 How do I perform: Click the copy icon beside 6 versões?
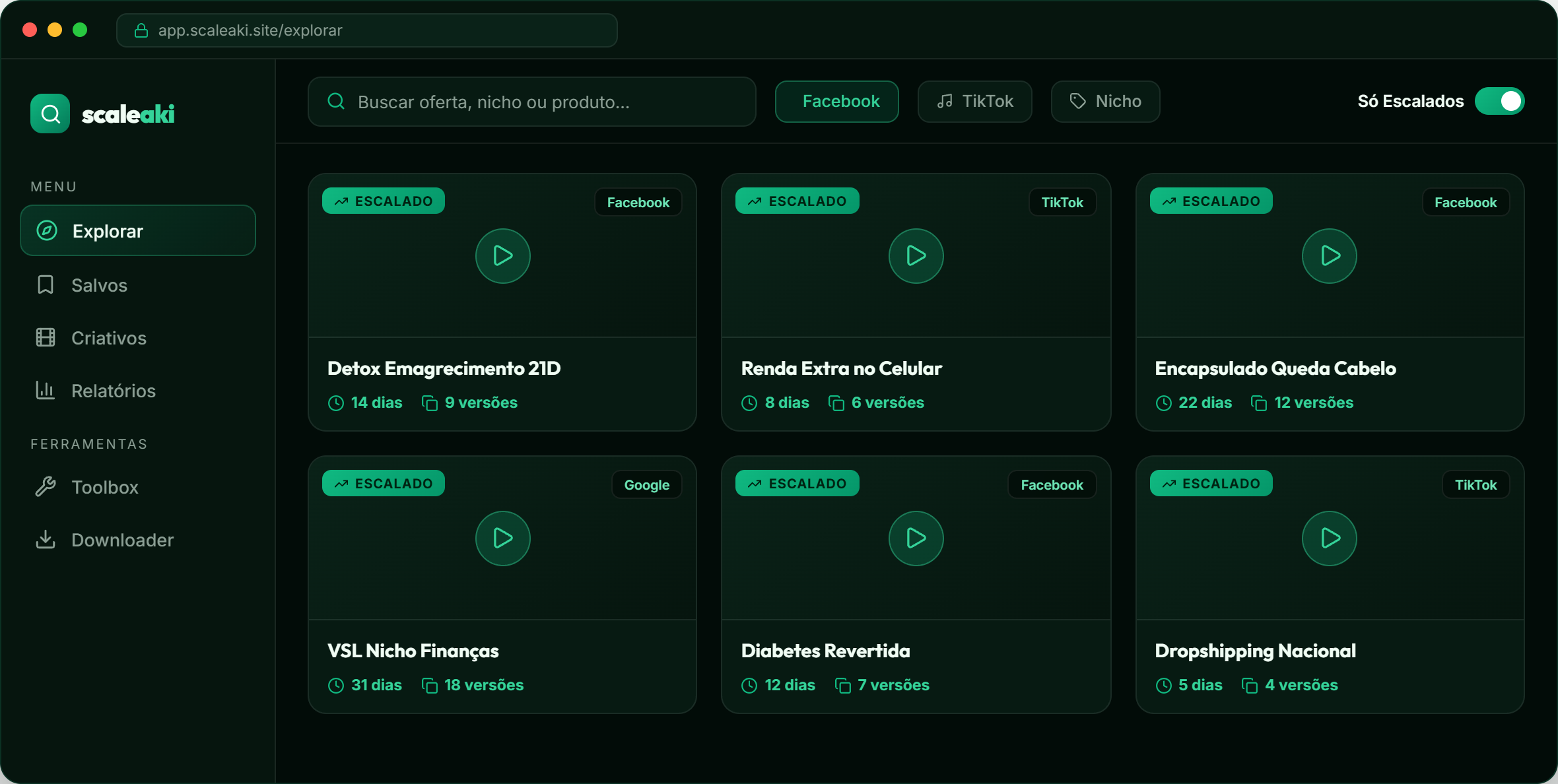pyautogui.click(x=836, y=403)
